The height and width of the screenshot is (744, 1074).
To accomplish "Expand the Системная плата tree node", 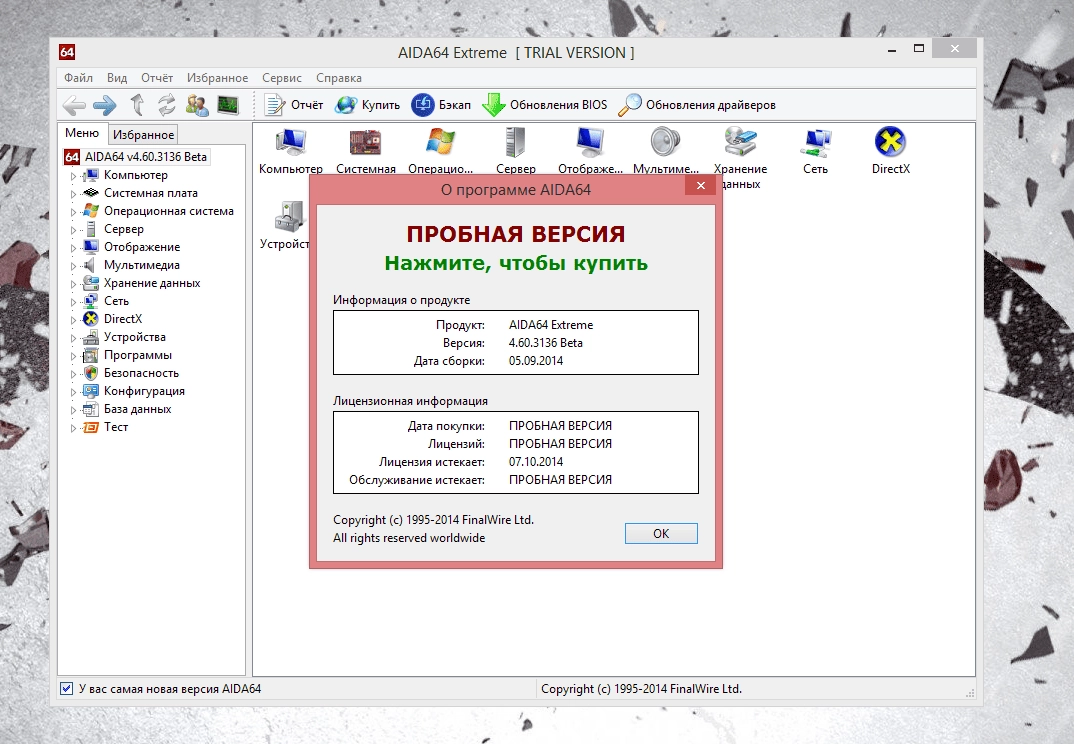I will pos(73,194).
